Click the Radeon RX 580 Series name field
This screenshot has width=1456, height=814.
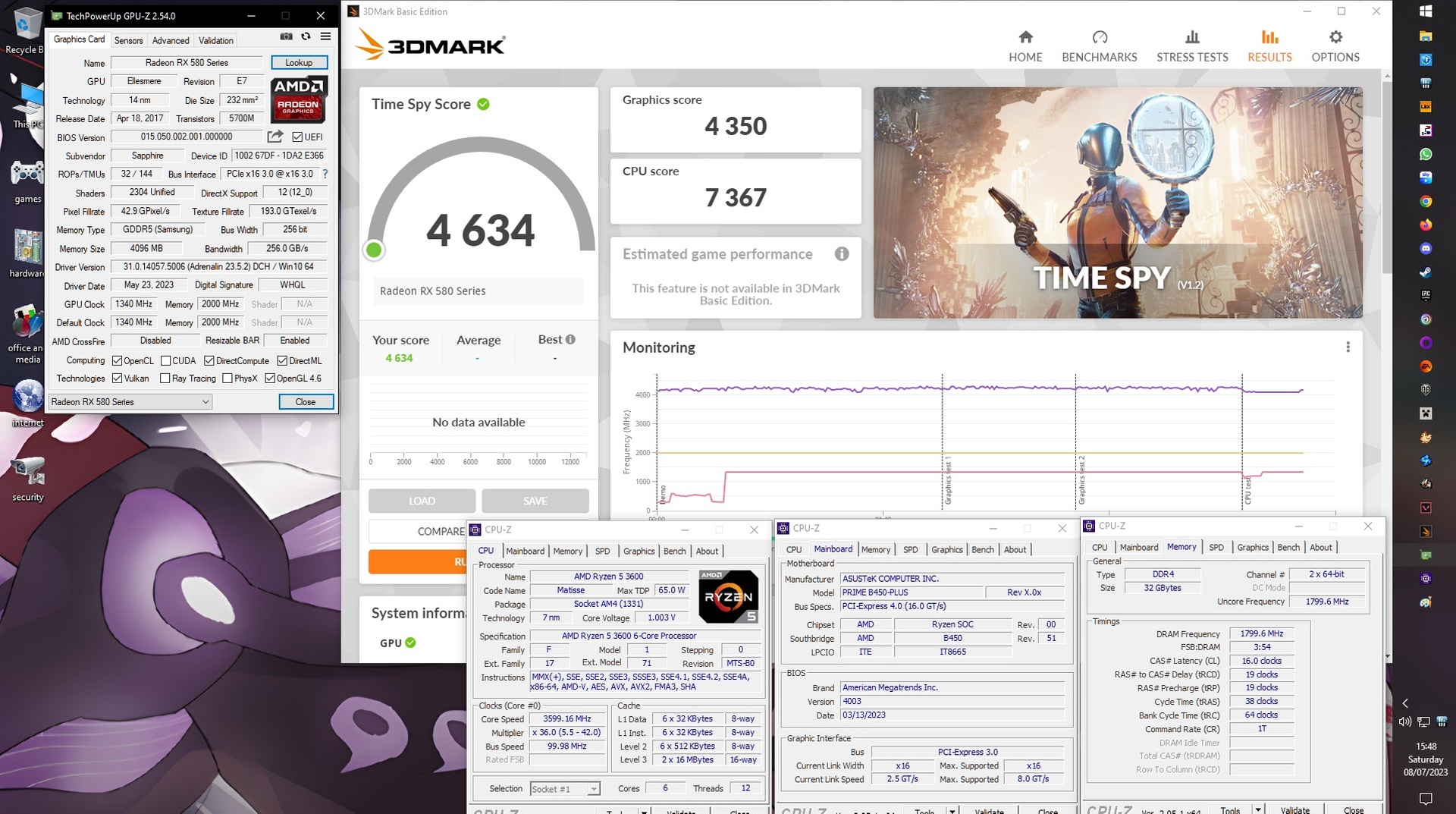[x=187, y=63]
